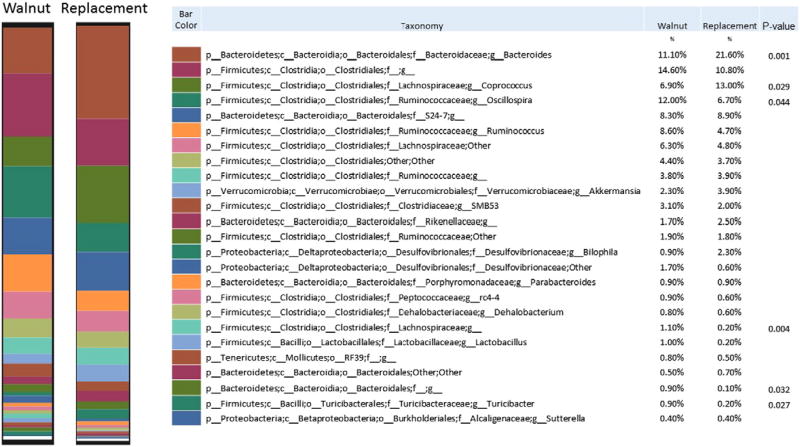
Task: Click the taxonomy text ending in g__Sutterella
Action: (395, 418)
